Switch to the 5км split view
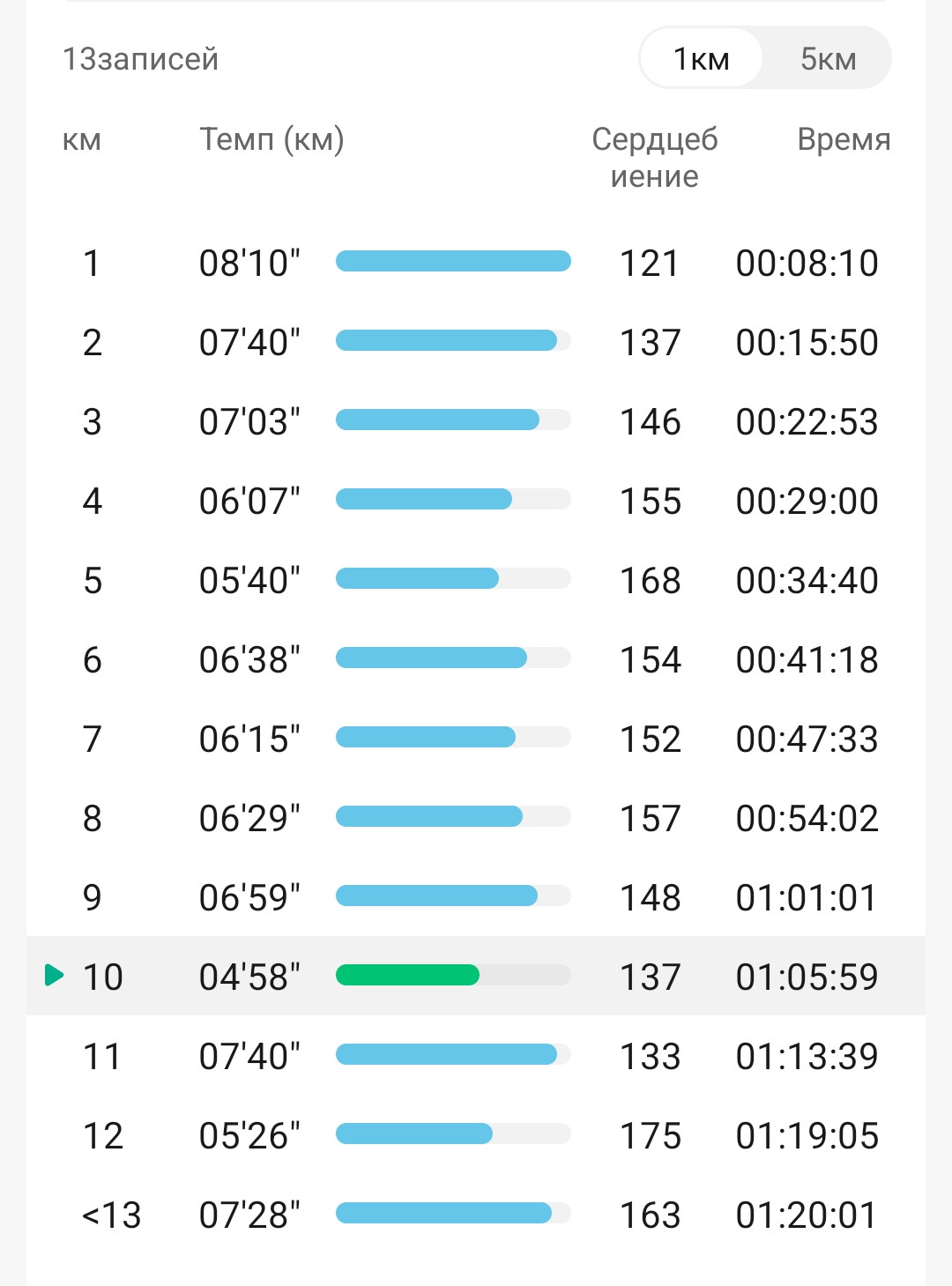Screen dimensions: 952x1286 [x=828, y=58]
